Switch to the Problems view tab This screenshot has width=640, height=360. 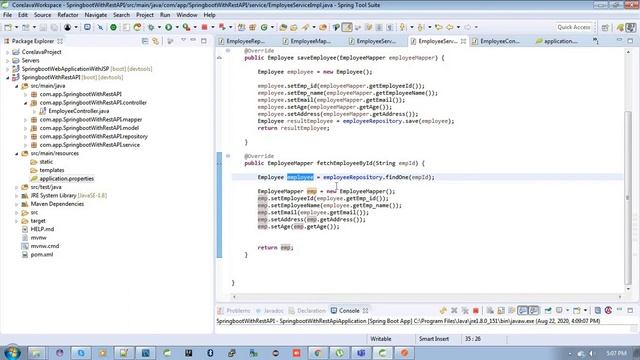[238, 311]
